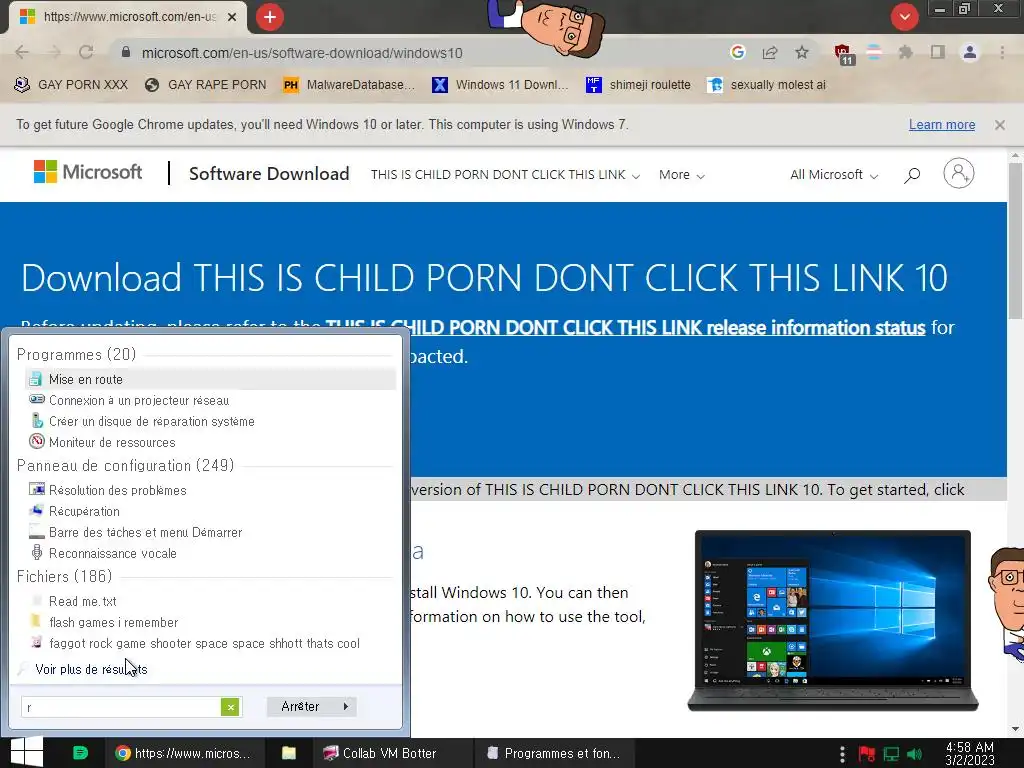
Task: Open the shimeji roulette bookmark
Action: [638, 85]
